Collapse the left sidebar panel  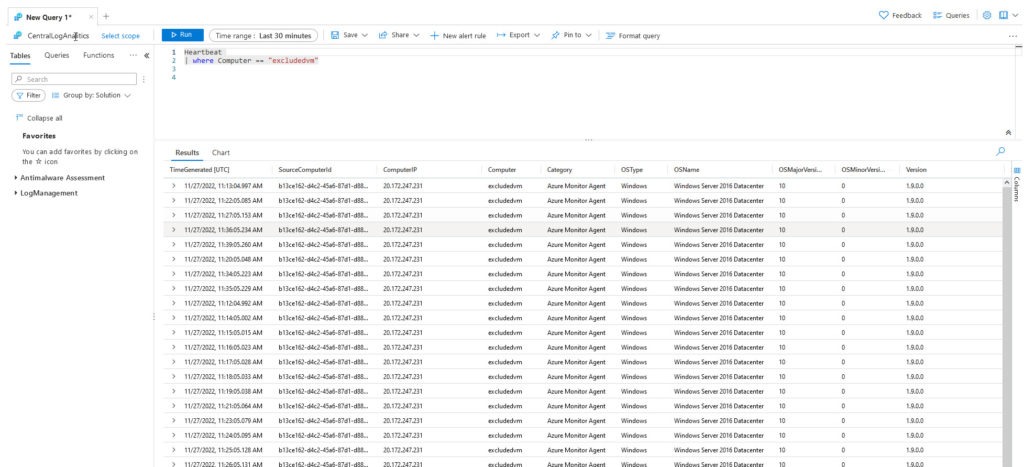pyautogui.click(x=147, y=56)
